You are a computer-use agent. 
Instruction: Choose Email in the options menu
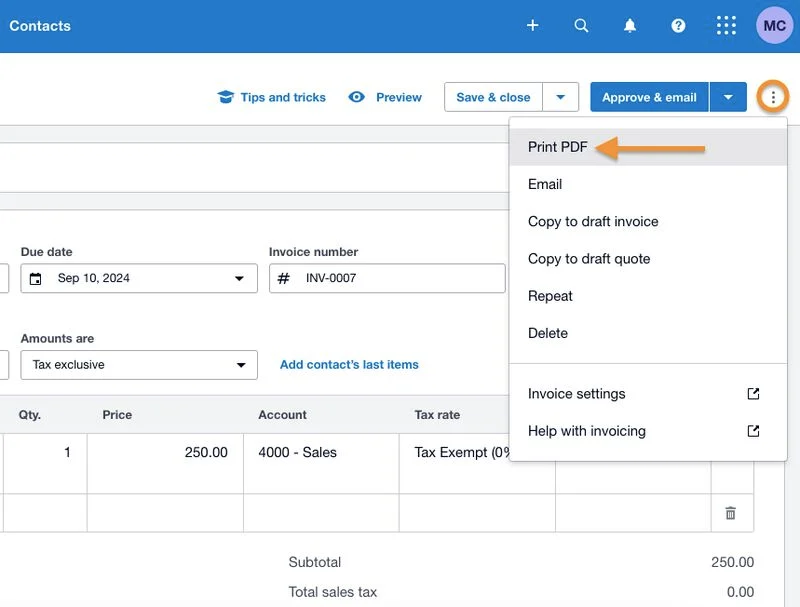[x=648, y=184]
